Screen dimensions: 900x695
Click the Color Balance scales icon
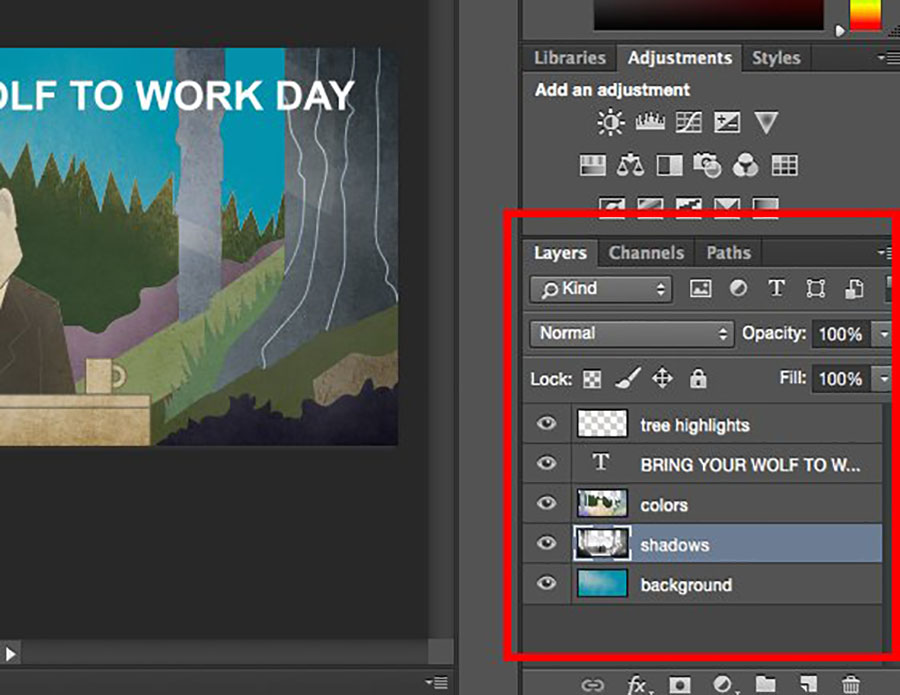632,165
